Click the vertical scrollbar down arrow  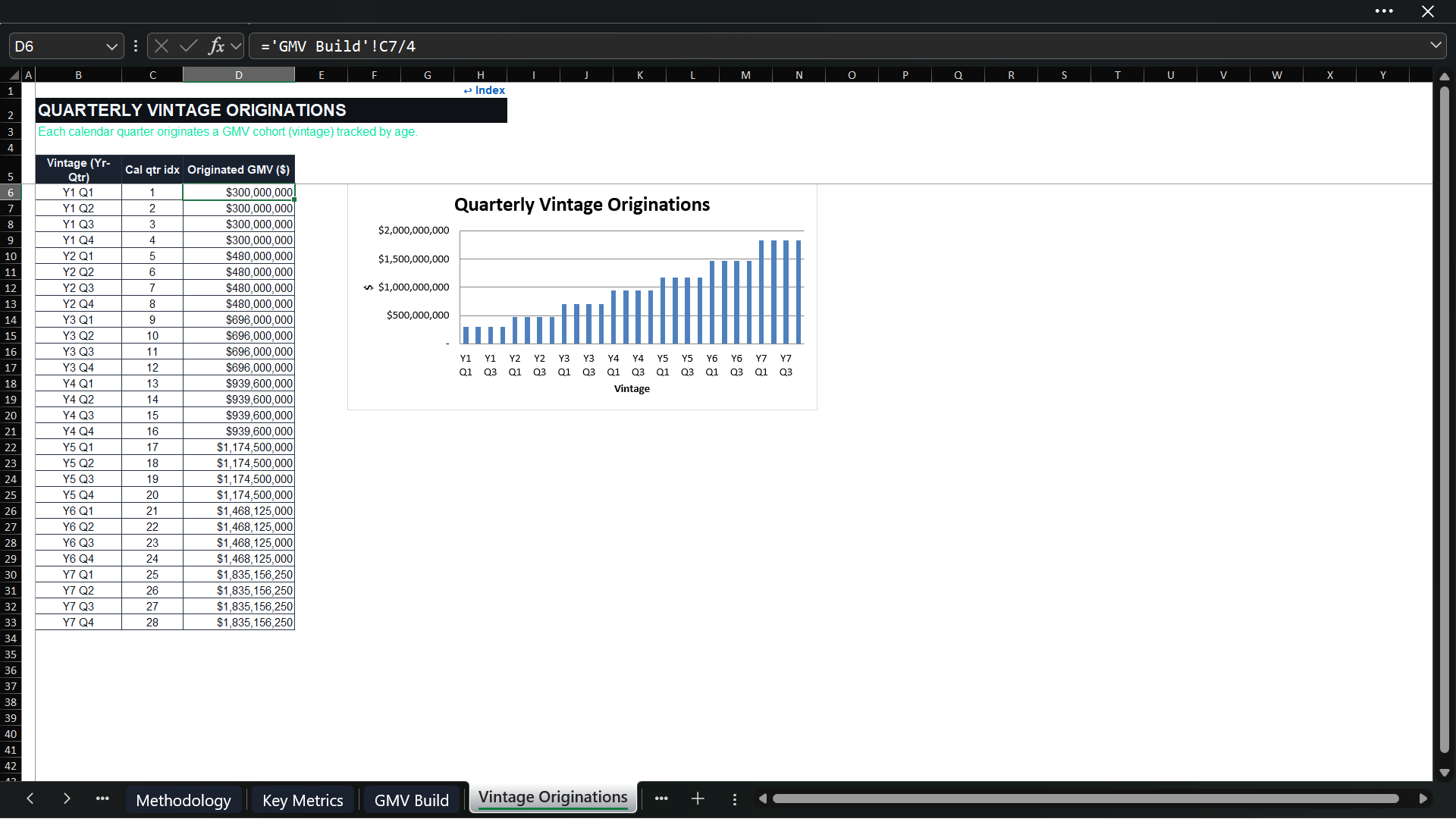(1445, 773)
